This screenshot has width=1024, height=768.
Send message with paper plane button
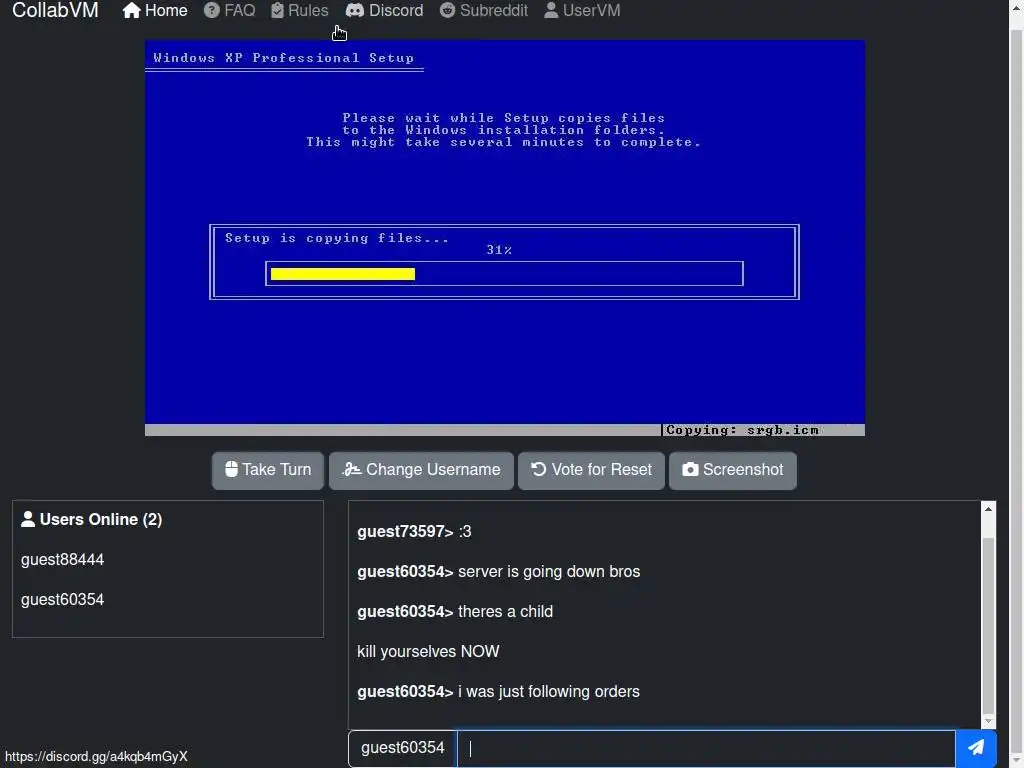[976, 748]
